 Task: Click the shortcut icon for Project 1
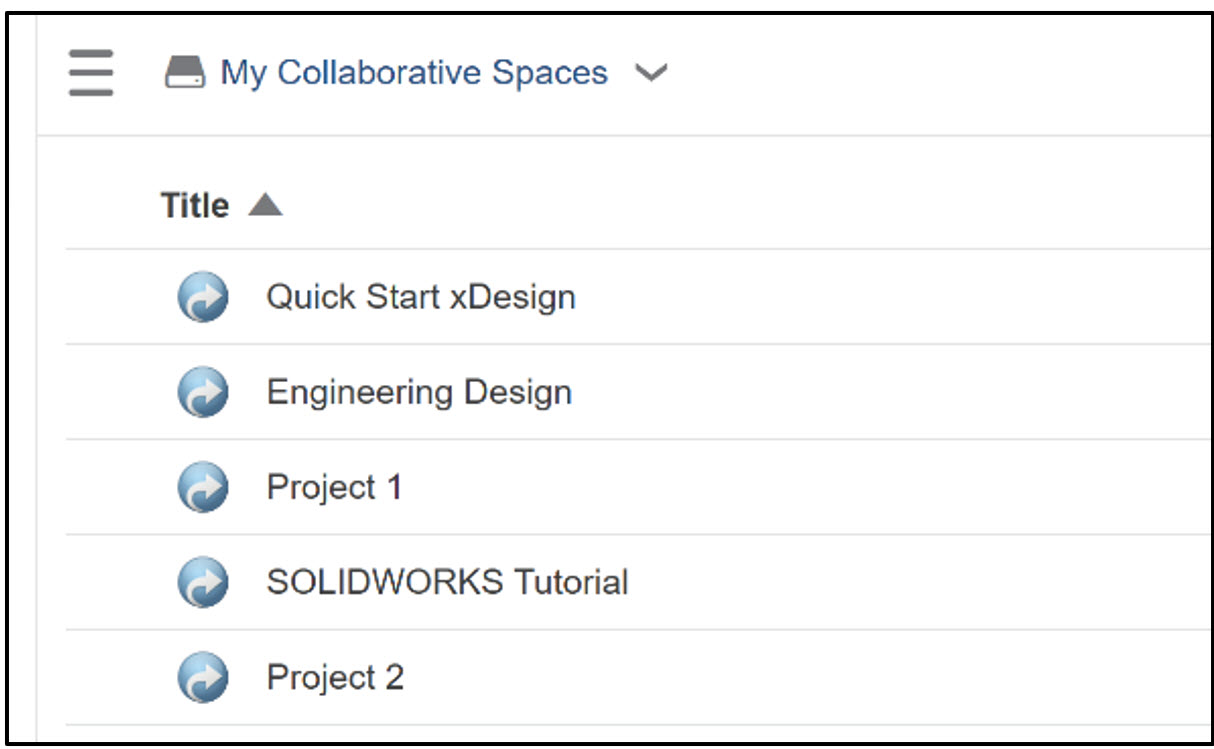pos(203,486)
